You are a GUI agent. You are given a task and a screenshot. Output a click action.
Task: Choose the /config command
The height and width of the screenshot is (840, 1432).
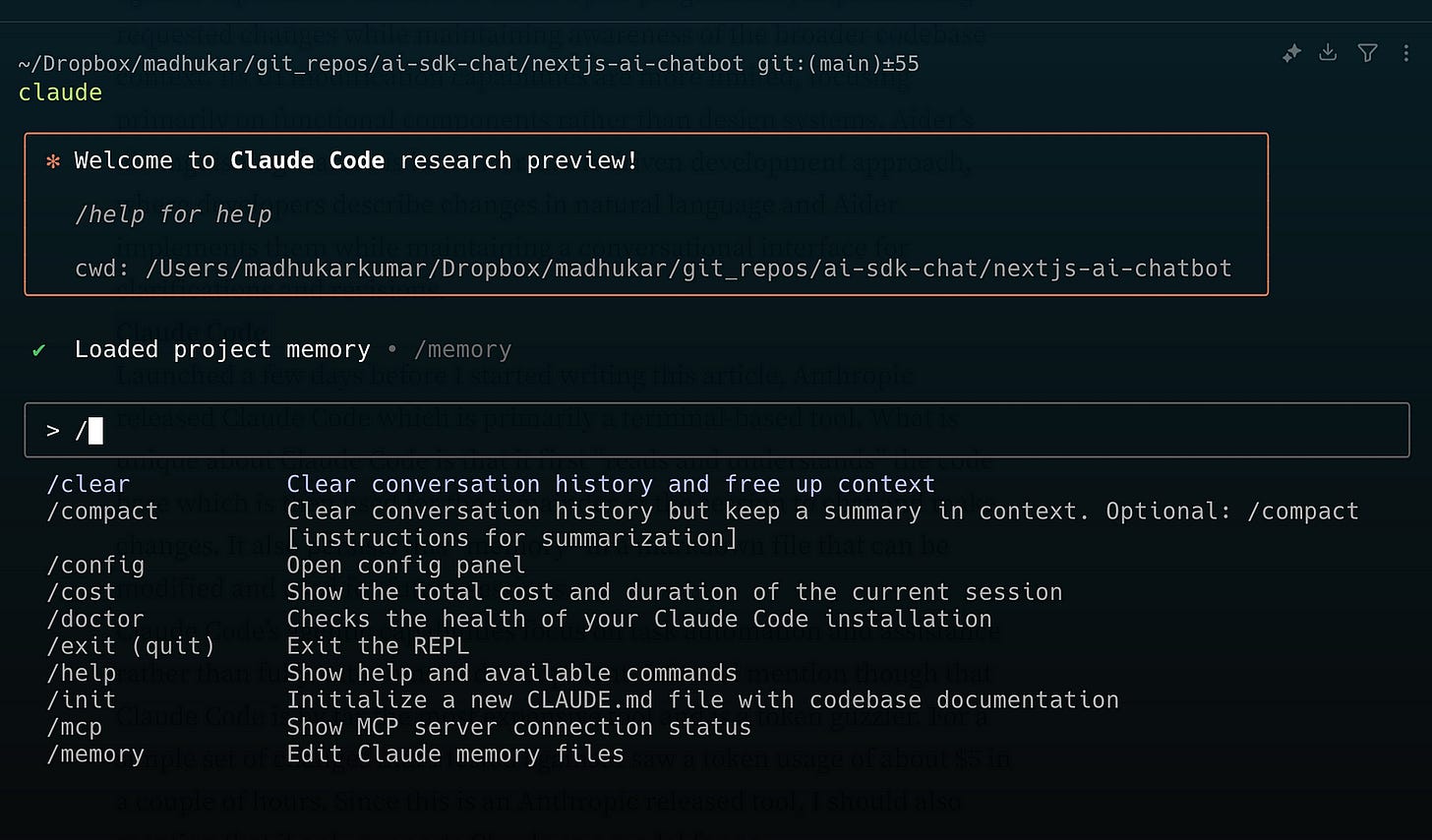95,566
